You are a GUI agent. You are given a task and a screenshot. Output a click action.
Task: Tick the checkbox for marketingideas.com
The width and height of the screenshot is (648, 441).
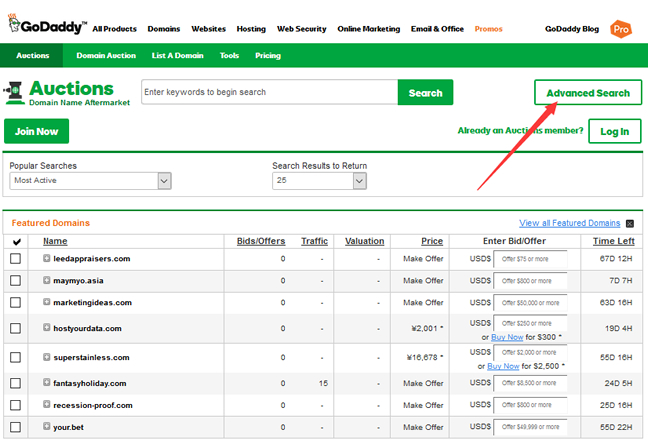point(15,303)
